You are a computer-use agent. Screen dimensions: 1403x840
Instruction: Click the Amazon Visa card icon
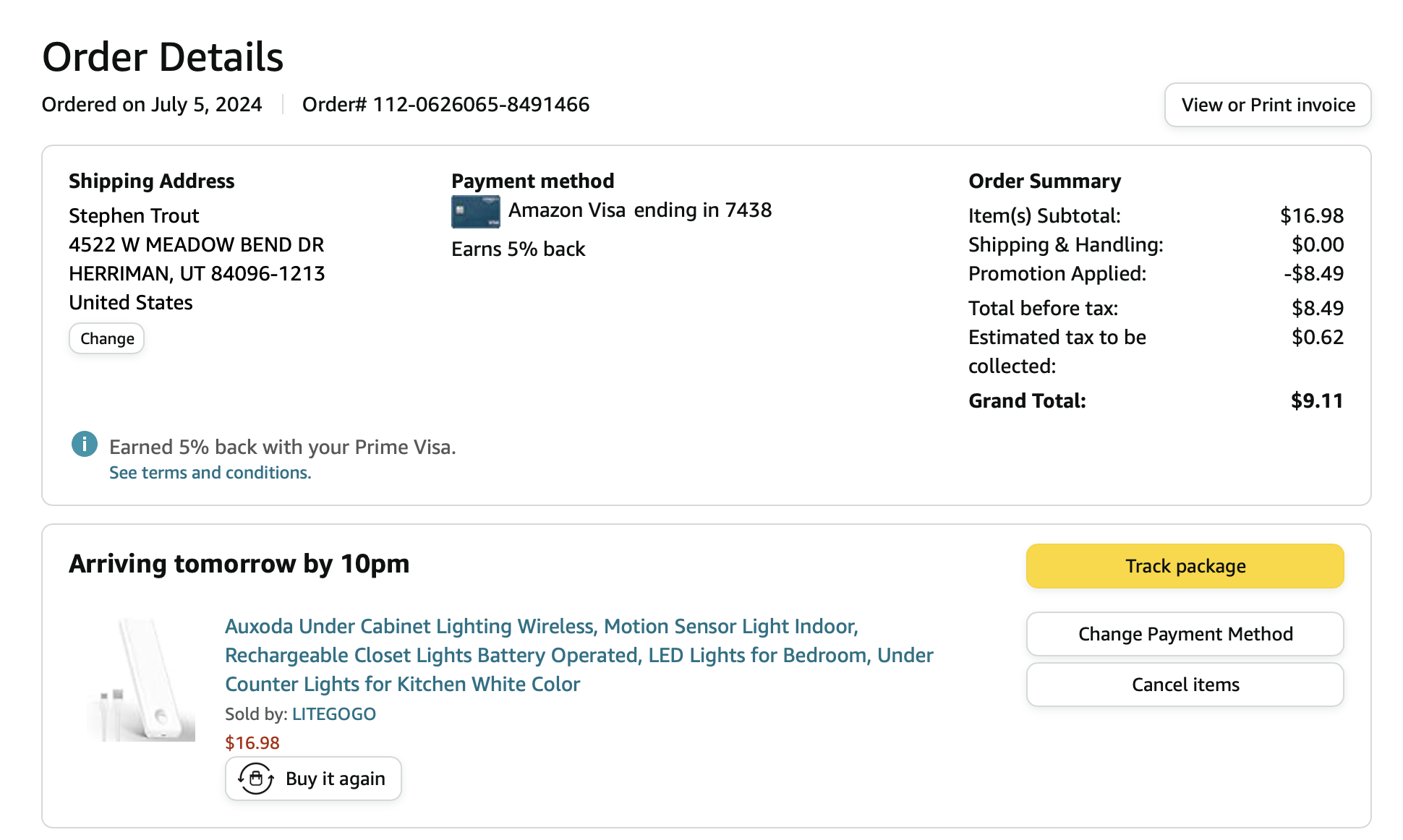tap(475, 212)
